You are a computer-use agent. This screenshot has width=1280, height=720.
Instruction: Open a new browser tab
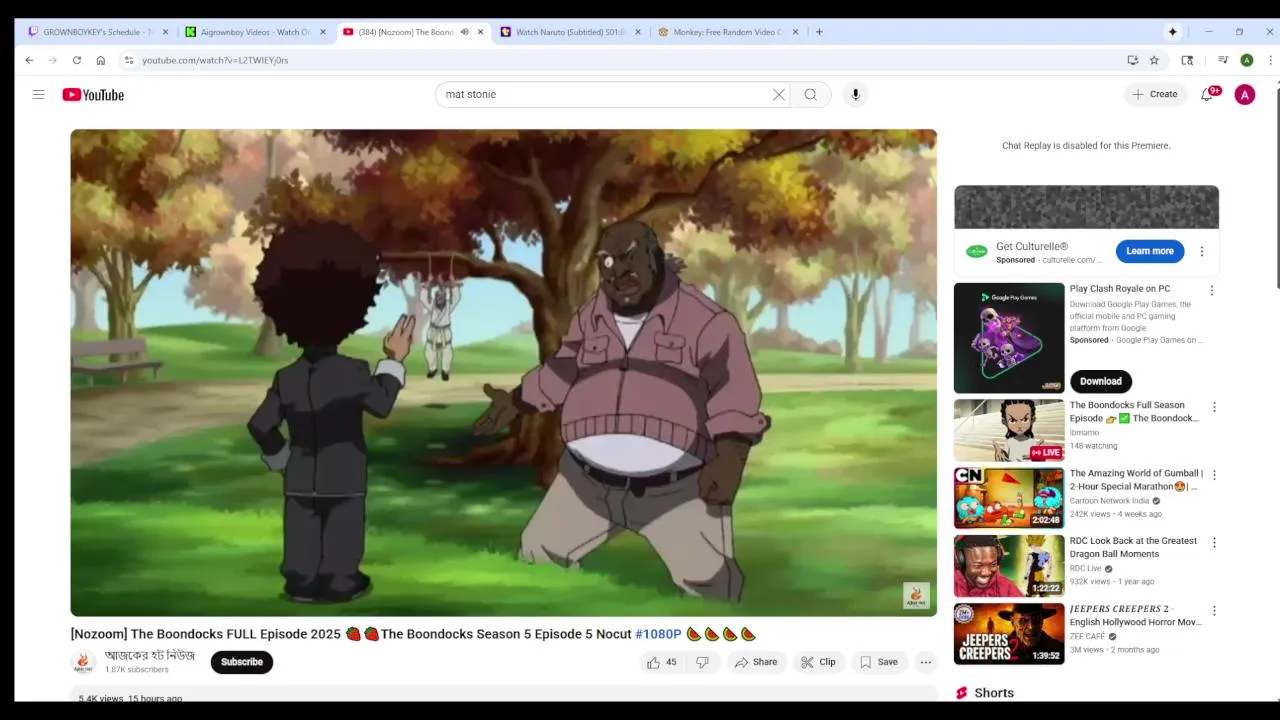[819, 32]
